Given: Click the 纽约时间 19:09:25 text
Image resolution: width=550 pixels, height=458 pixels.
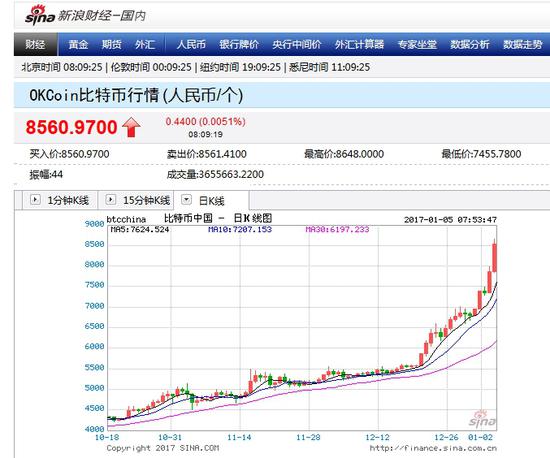Looking at the screenshot, I should (x=240, y=67).
